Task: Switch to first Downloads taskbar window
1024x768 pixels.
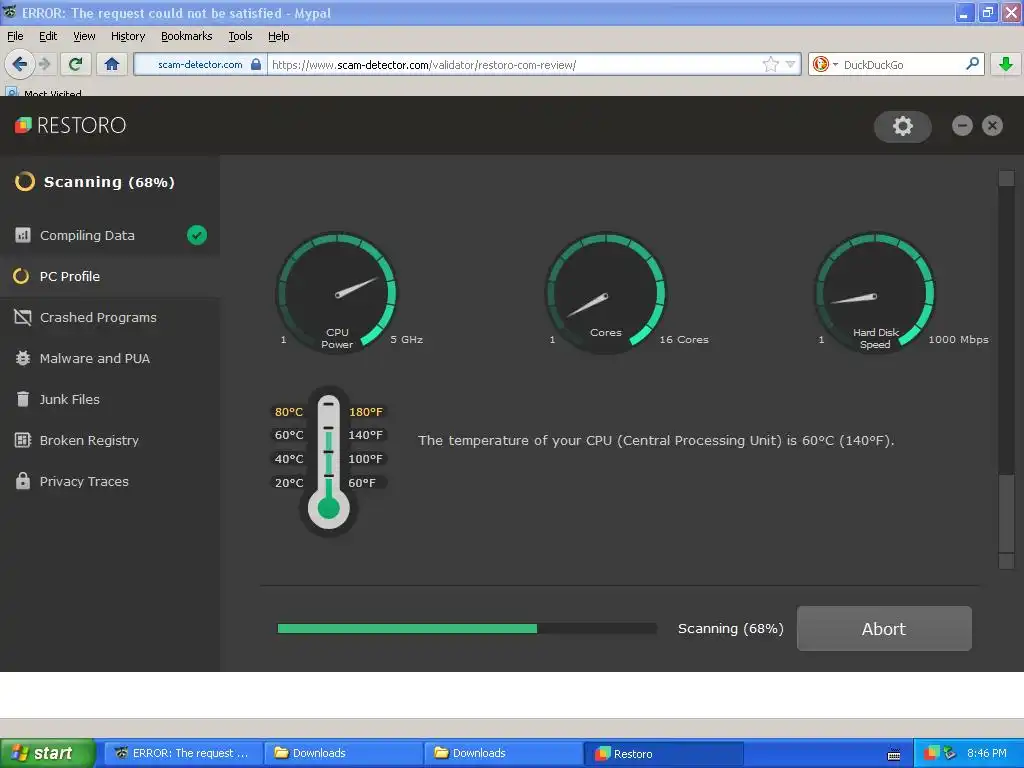Action: pos(344,753)
